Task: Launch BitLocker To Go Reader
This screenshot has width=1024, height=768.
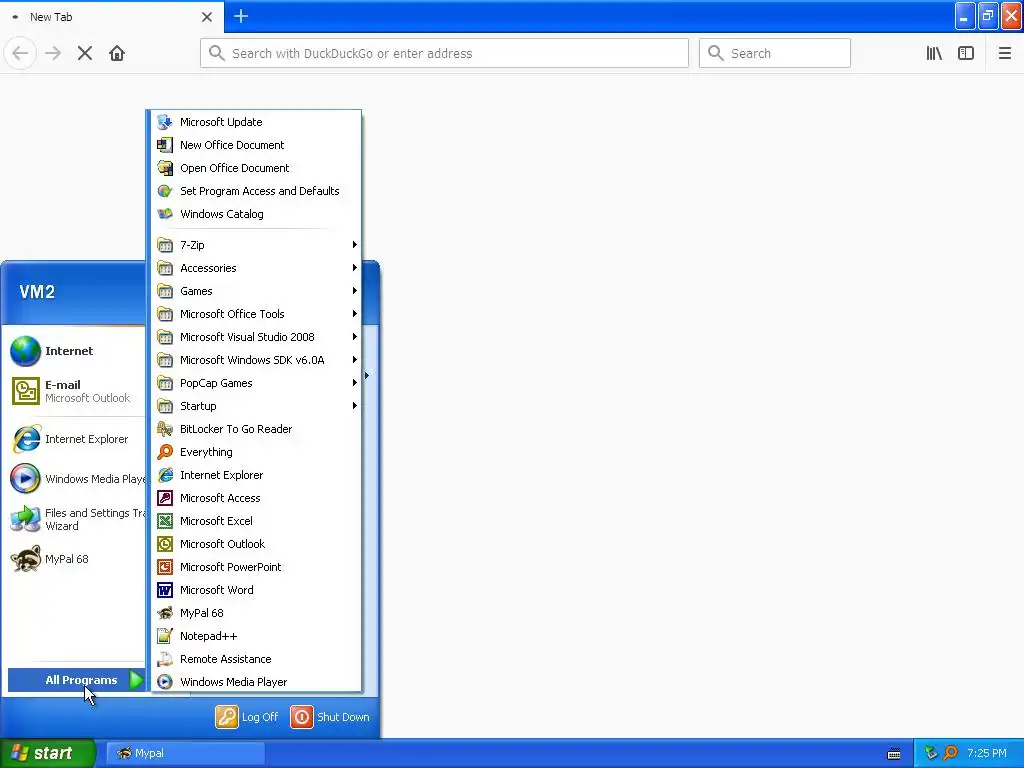Action: pos(256,429)
